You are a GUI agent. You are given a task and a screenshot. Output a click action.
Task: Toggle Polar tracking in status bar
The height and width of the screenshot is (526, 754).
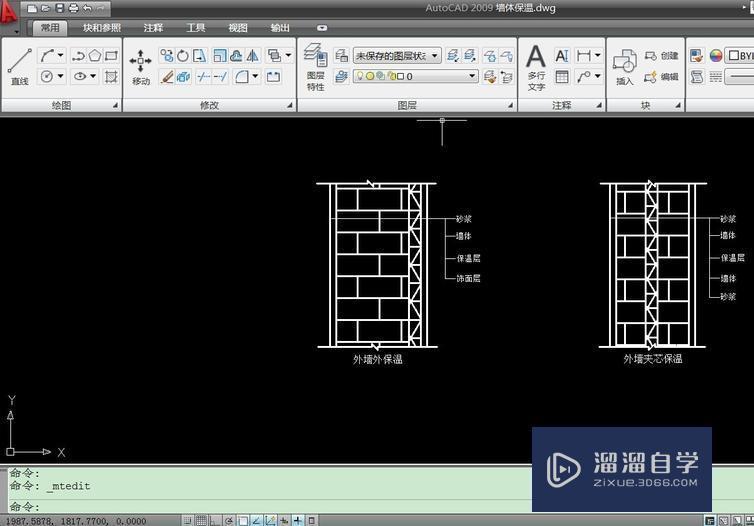click(229, 521)
